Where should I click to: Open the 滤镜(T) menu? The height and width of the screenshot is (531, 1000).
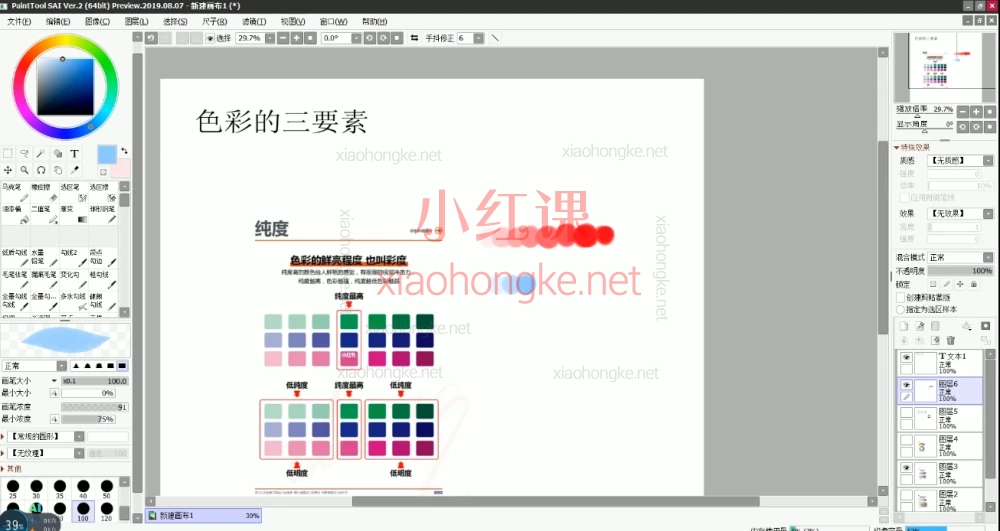[254, 22]
